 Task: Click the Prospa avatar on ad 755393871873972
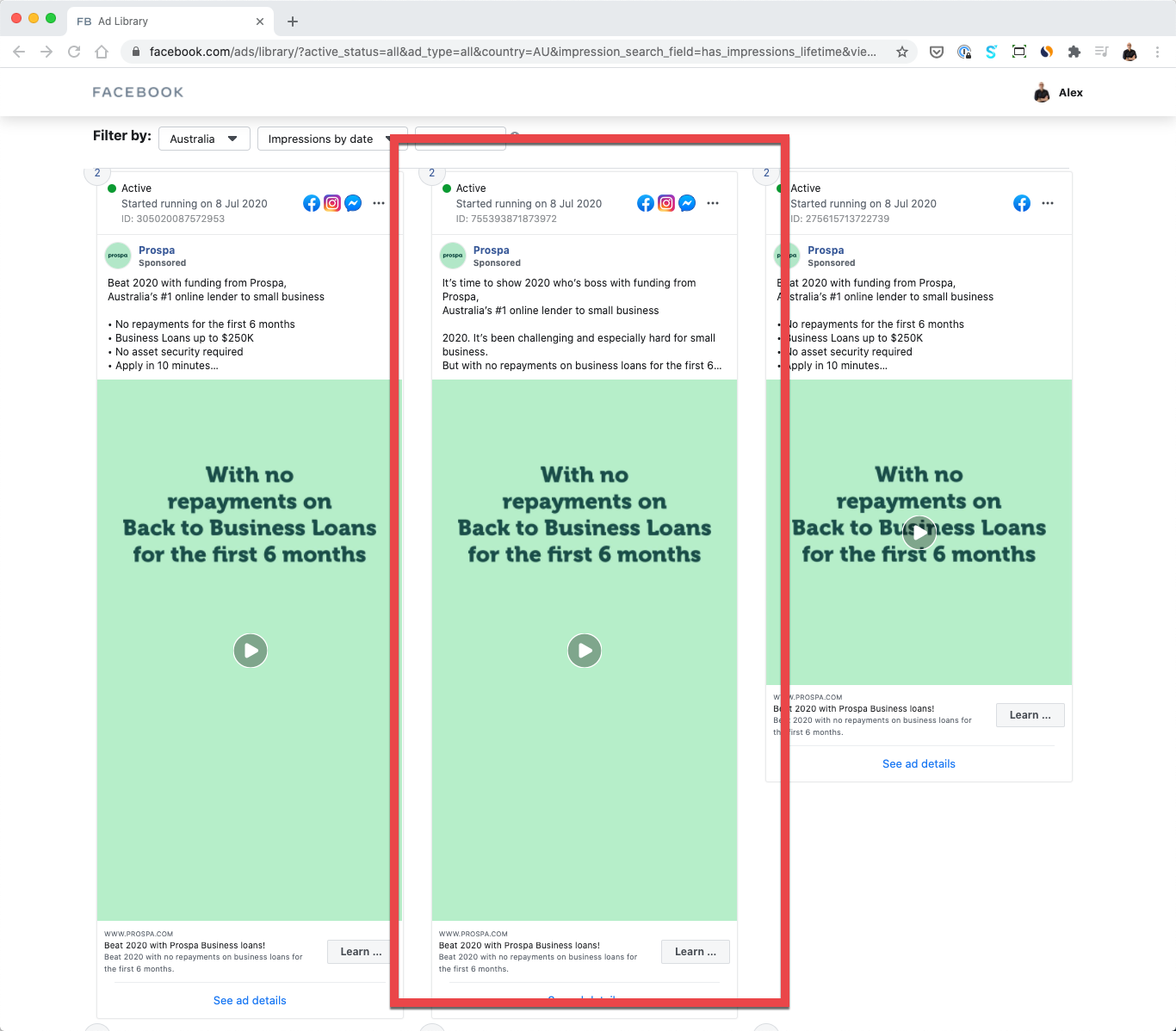[x=453, y=256]
